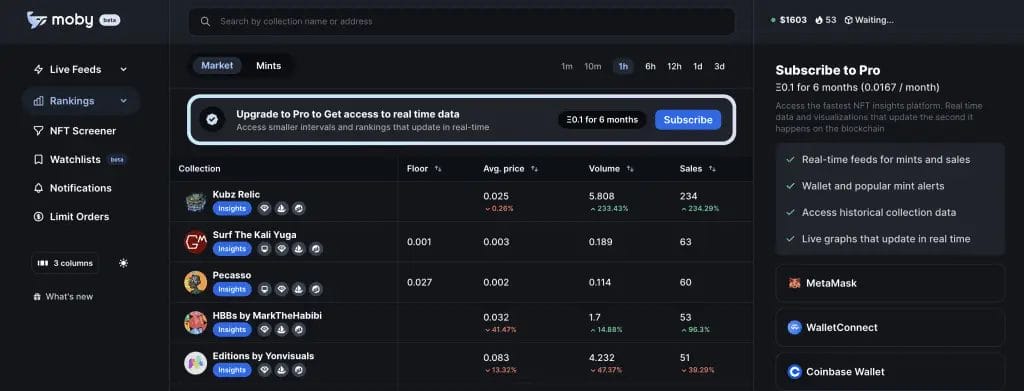
Task: Open Insights for Kubz Relic
Action: pos(232,208)
